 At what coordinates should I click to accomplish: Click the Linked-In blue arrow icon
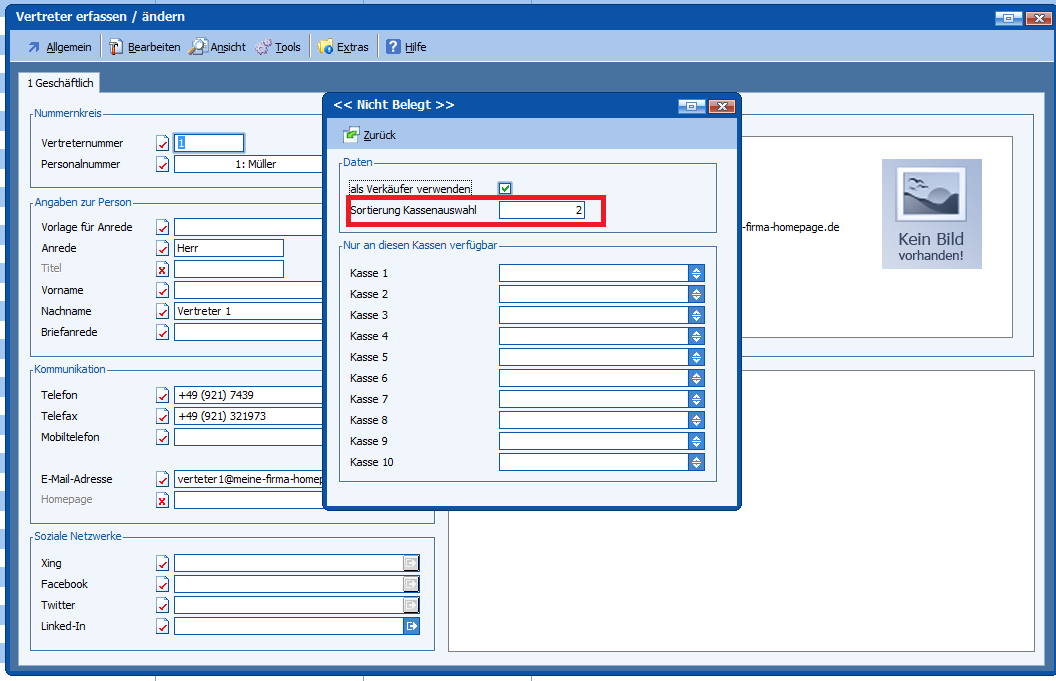[411, 626]
